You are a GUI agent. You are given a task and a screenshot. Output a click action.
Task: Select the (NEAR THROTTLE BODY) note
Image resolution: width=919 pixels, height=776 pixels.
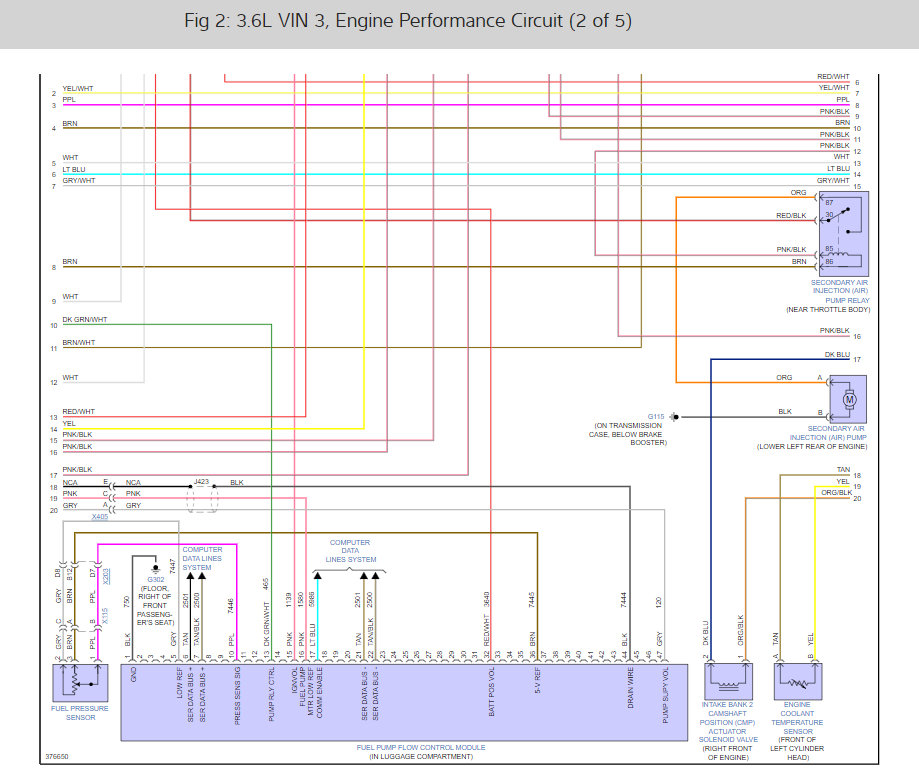click(828, 309)
